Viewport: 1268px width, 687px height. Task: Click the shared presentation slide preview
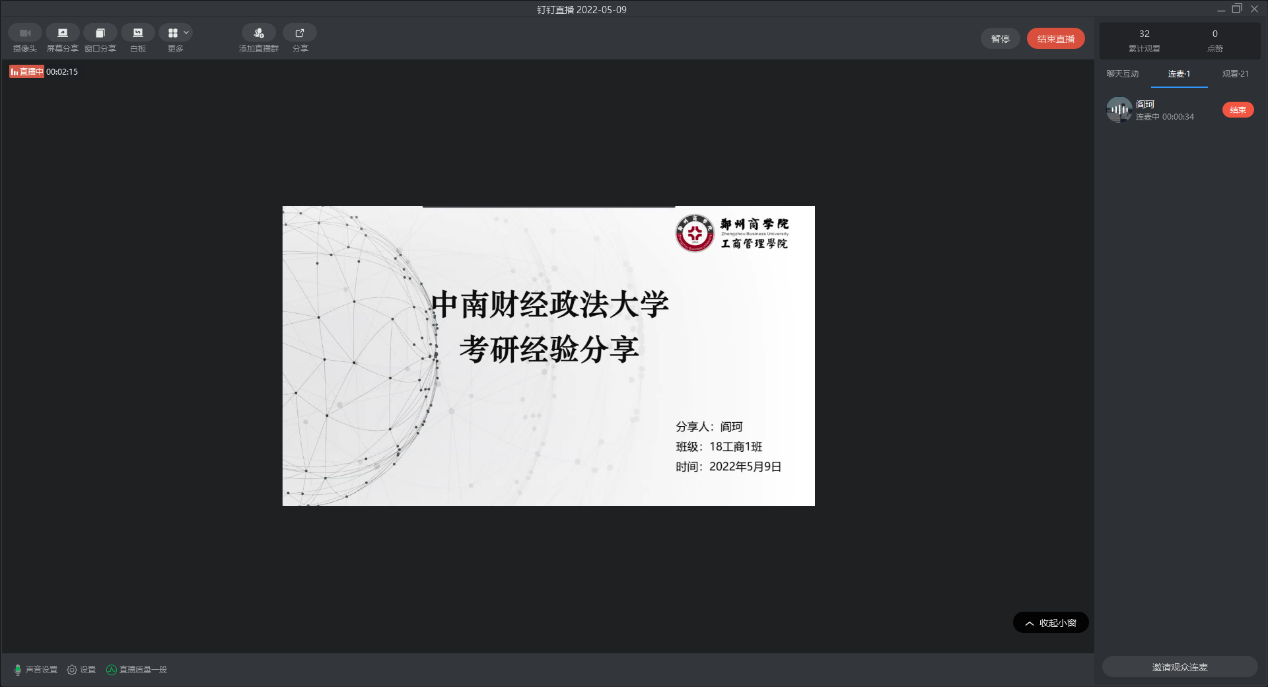click(x=548, y=356)
